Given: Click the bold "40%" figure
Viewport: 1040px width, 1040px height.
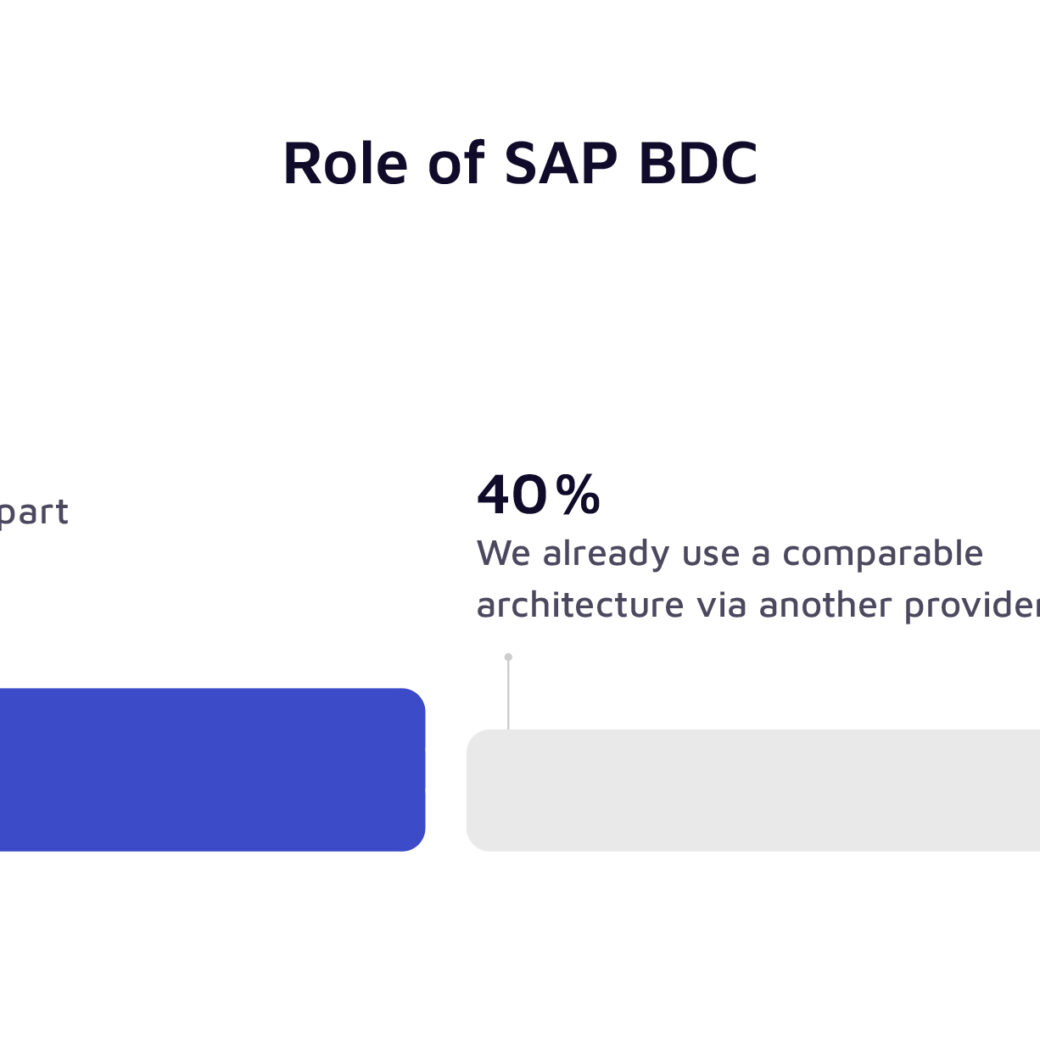Looking at the screenshot, I should tap(538, 495).
